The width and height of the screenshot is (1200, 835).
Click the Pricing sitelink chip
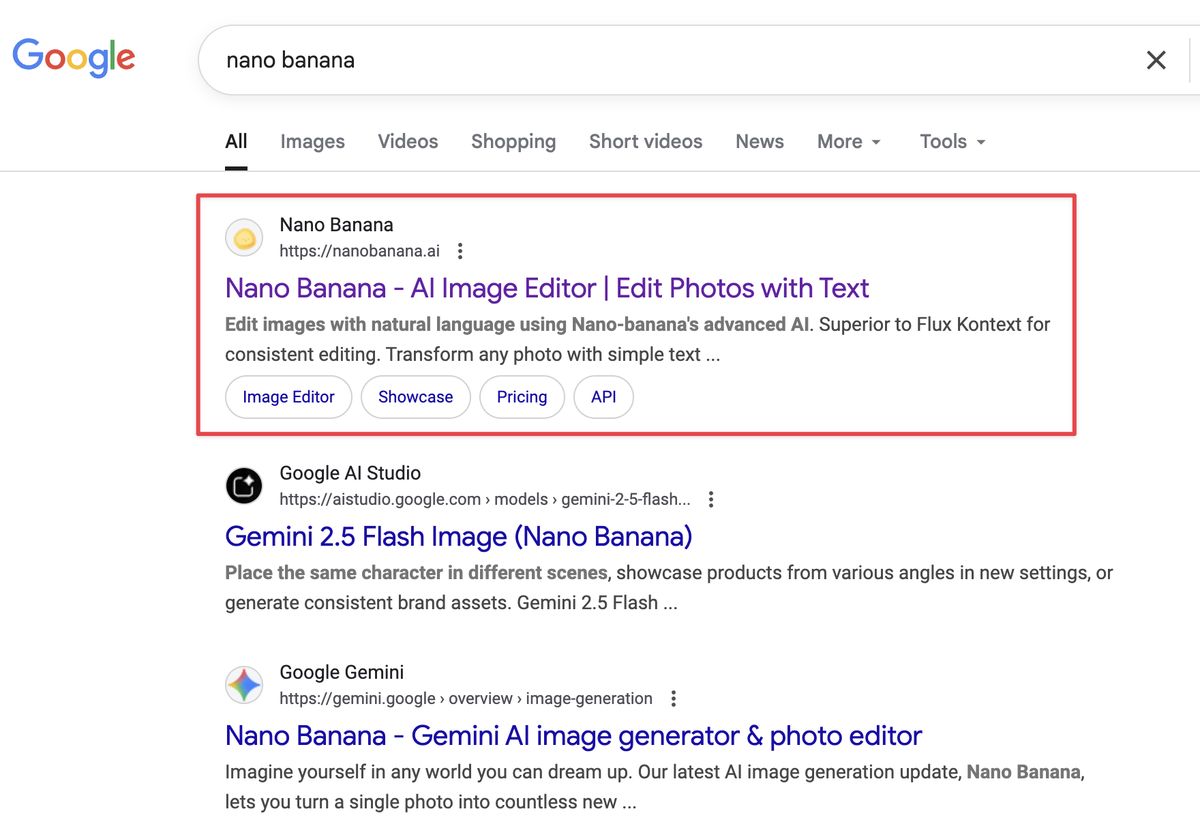click(522, 397)
